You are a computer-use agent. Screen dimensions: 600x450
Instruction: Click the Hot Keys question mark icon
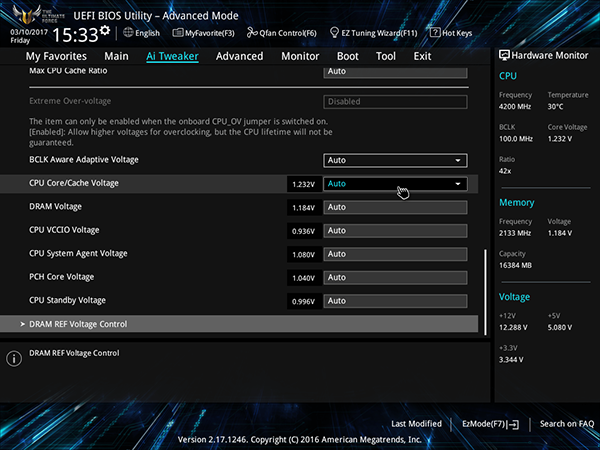[435, 33]
